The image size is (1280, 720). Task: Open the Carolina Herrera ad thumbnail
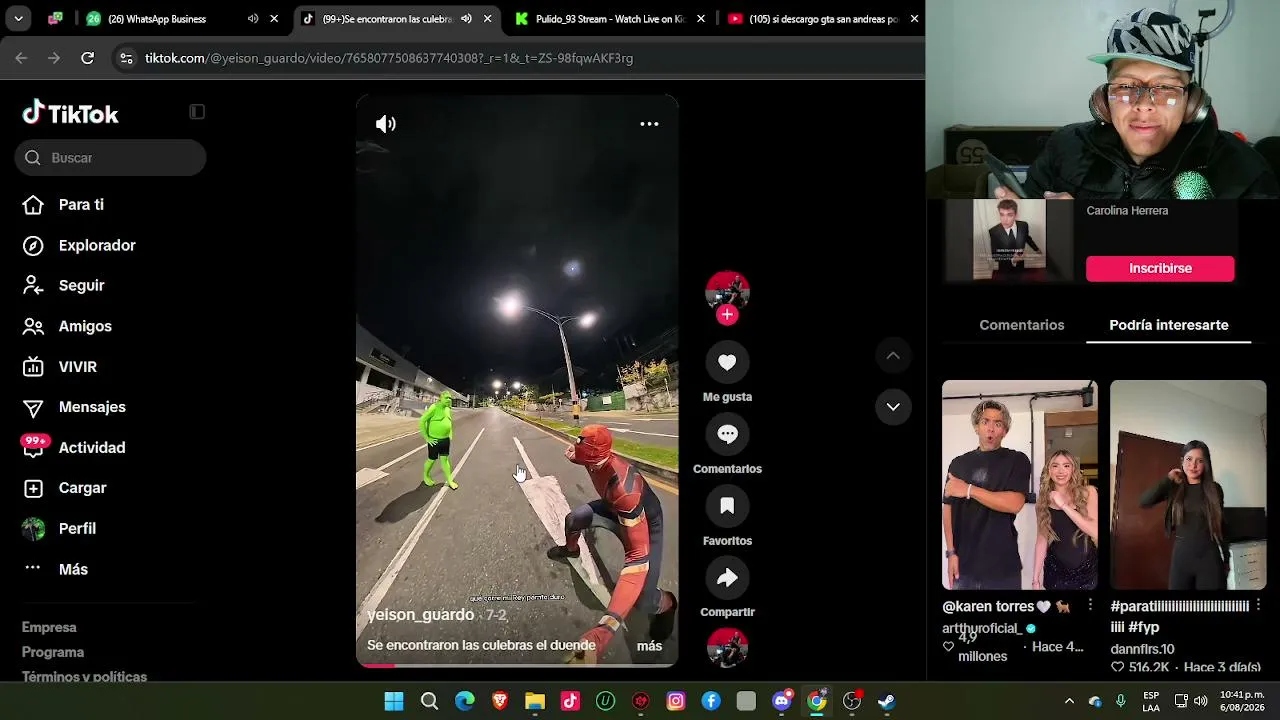(x=1009, y=240)
